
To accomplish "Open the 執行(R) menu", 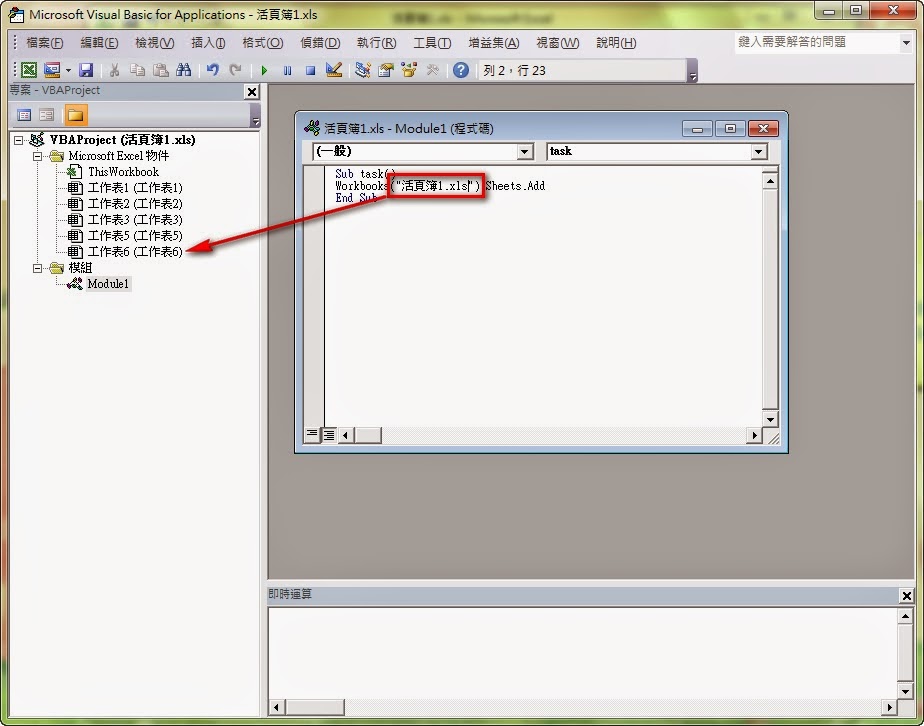I will 377,43.
